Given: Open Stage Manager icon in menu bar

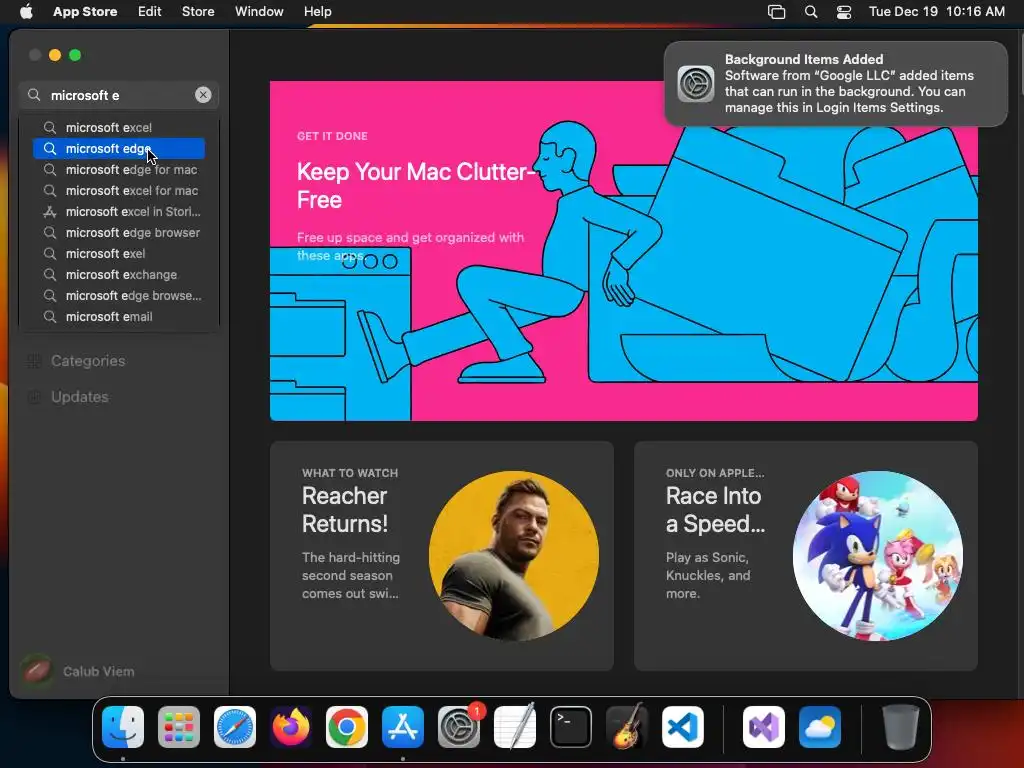Looking at the screenshot, I should (x=776, y=12).
